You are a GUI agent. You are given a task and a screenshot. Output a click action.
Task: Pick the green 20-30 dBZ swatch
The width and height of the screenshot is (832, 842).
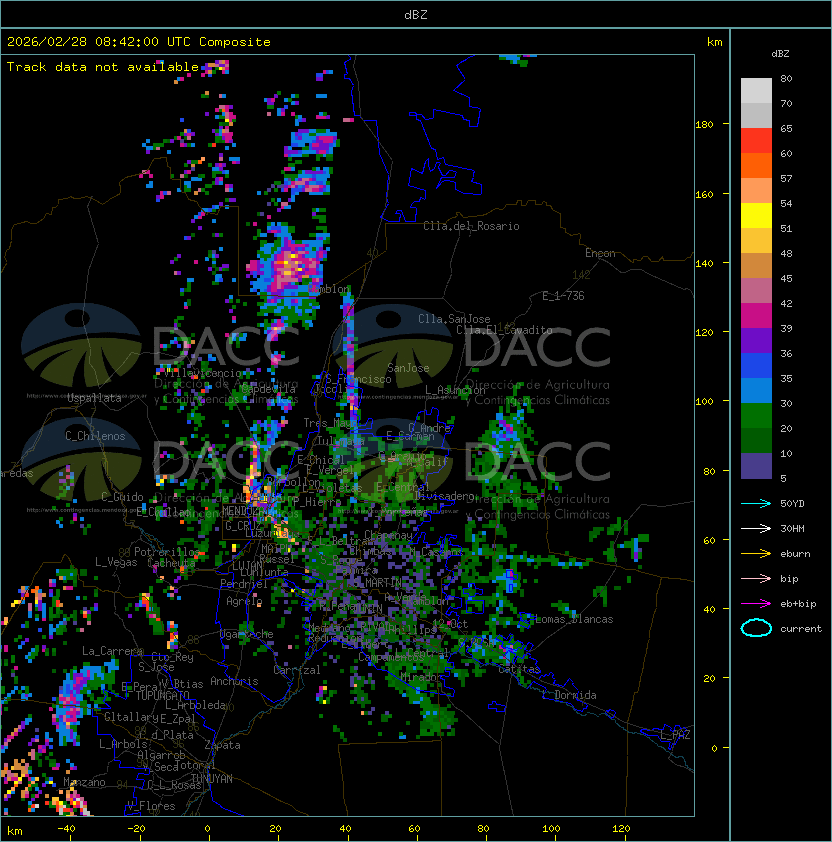point(756,416)
